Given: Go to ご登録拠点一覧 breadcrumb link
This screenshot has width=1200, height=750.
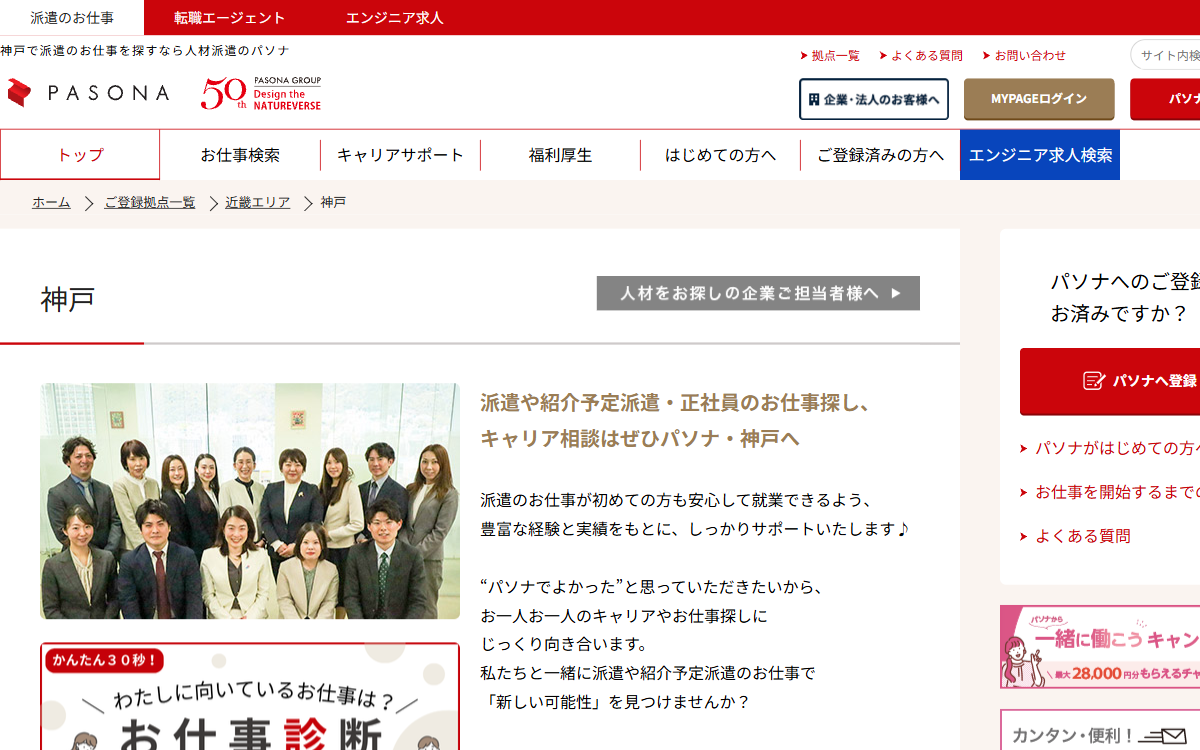Looking at the screenshot, I should pos(150,202).
